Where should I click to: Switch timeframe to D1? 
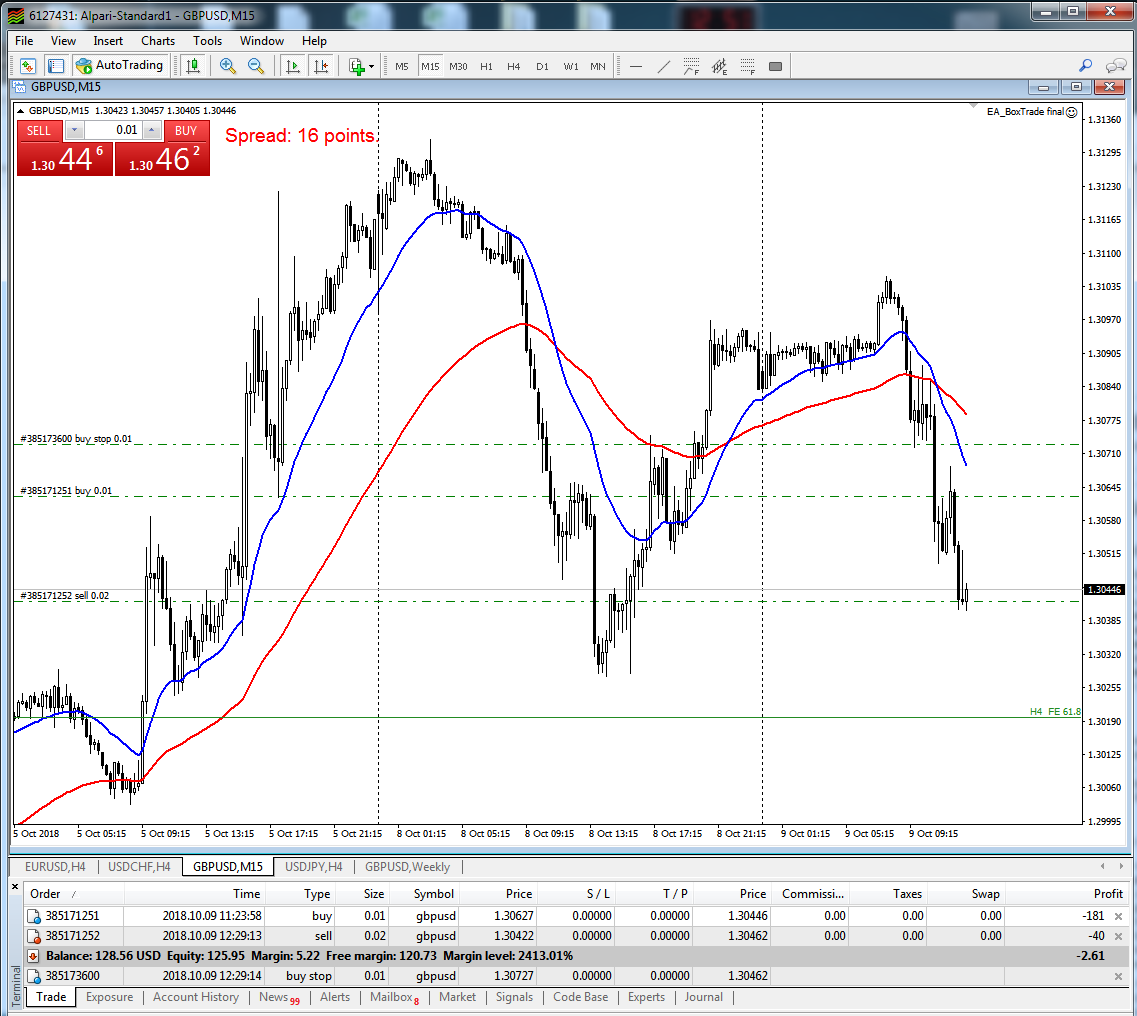[542, 67]
